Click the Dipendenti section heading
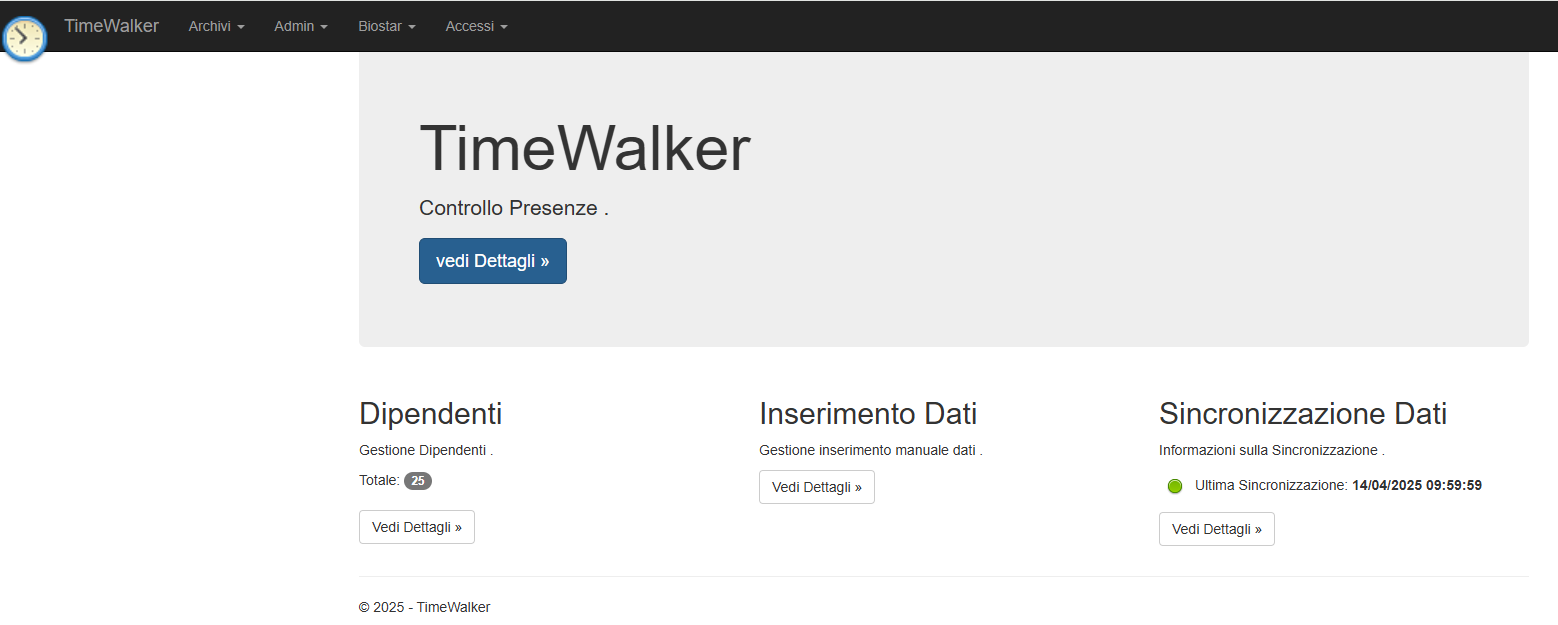1558x625 pixels. 430,413
